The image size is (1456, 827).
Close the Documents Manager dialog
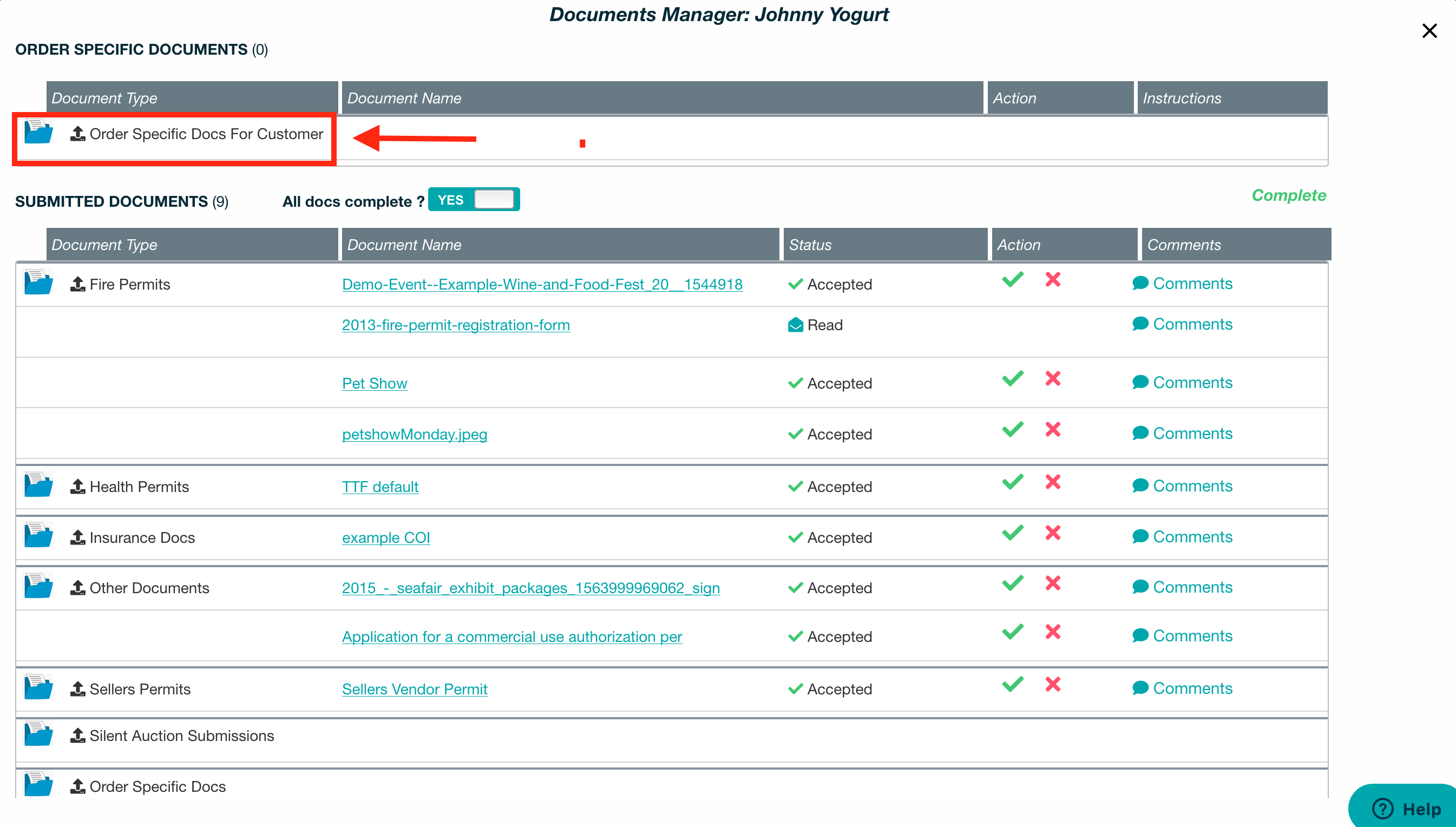(1429, 31)
